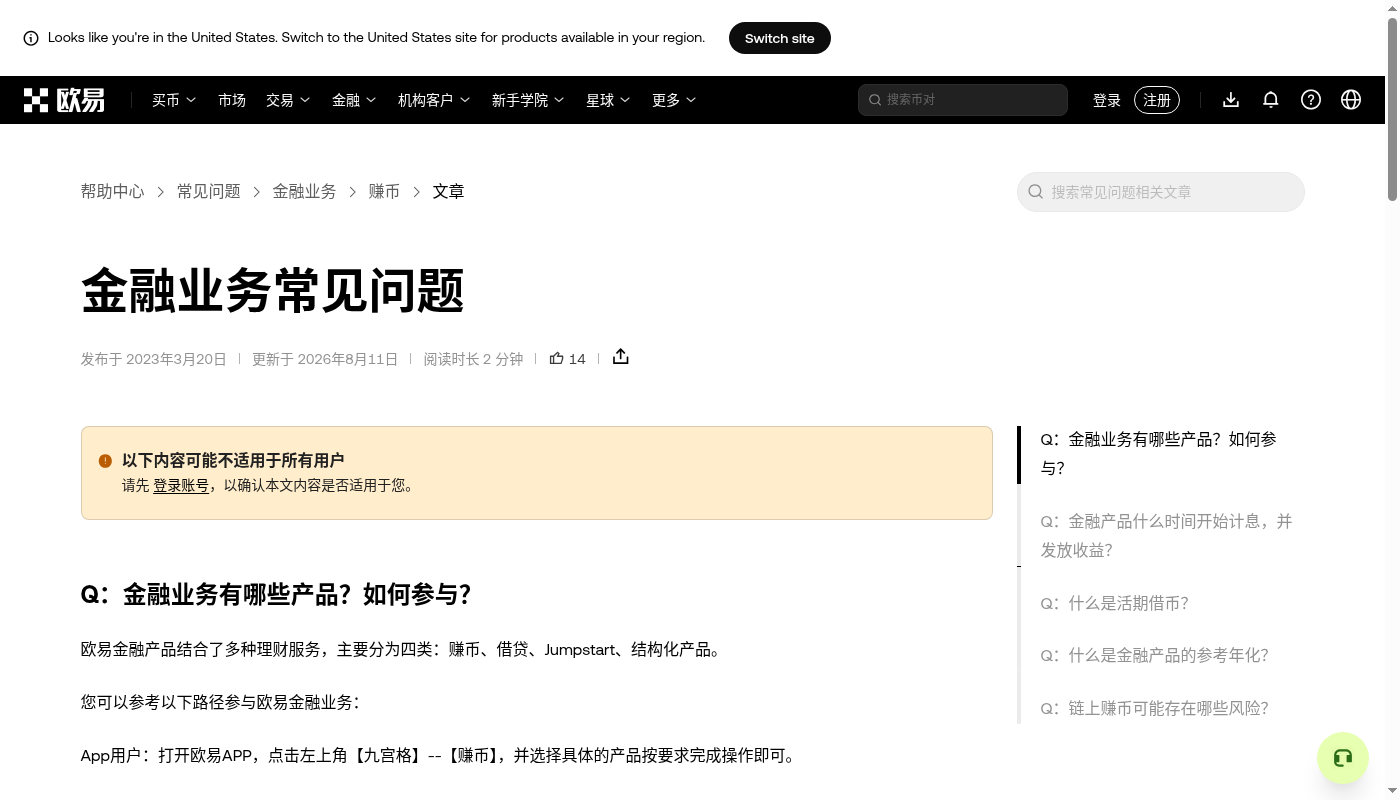The width and height of the screenshot is (1400, 800).
Task: Go to 常见问题 breadcrumb
Action: [x=209, y=191]
